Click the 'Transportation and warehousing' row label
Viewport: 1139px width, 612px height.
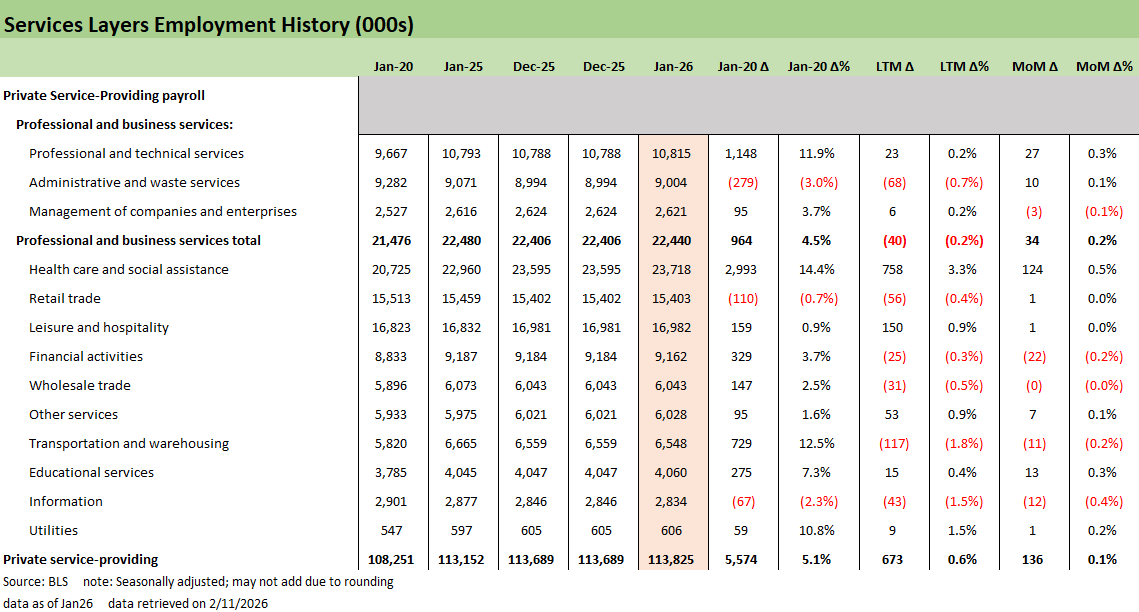pyautogui.click(x=129, y=444)
